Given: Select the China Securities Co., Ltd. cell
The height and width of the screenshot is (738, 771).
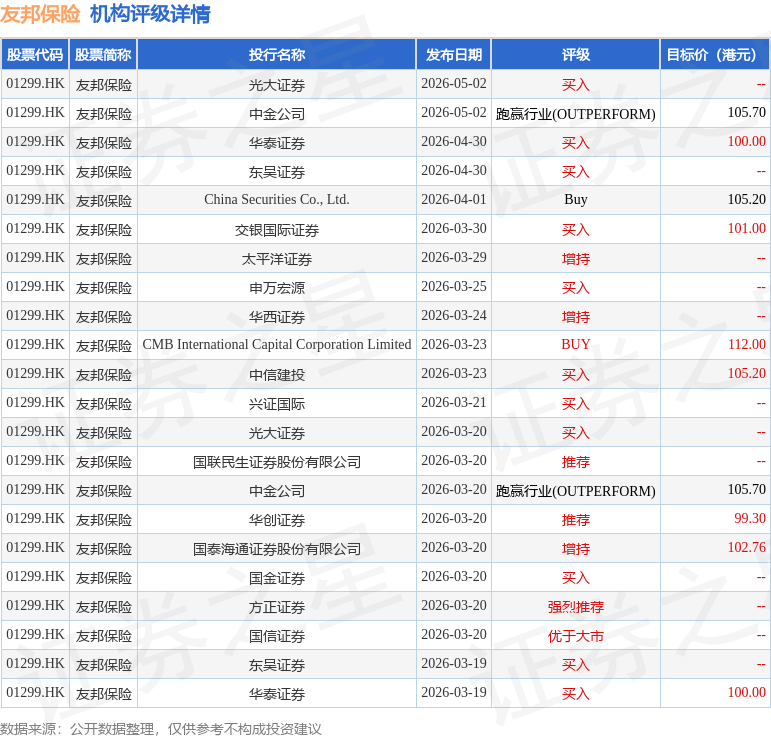Looking at the screenshot, I should (x=277, y=200).
